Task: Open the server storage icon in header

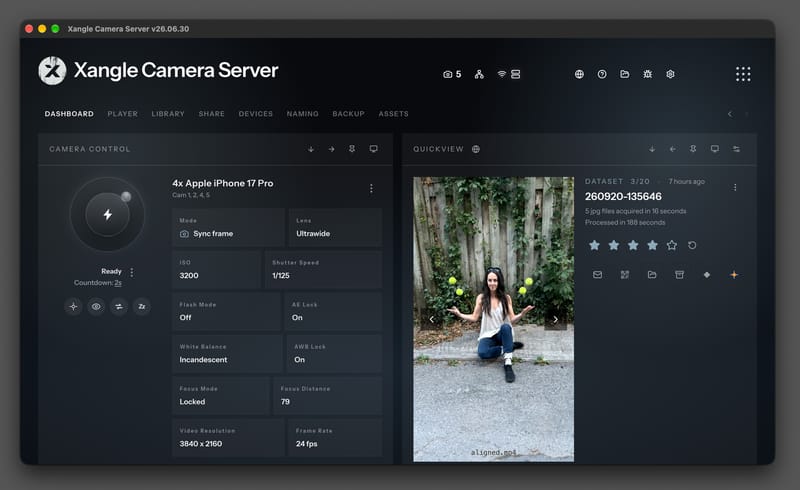Action: click(x=516, y=75)
